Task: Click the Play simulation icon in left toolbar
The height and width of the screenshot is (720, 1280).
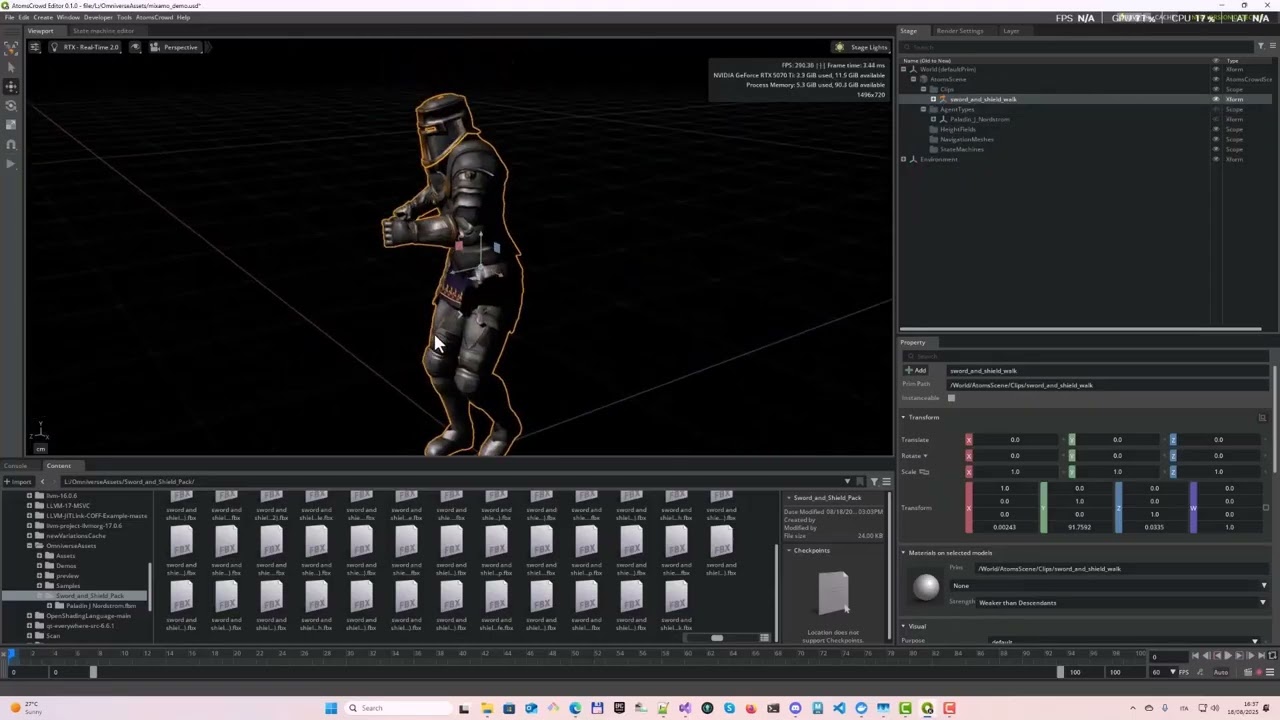Action: point(10,163)
